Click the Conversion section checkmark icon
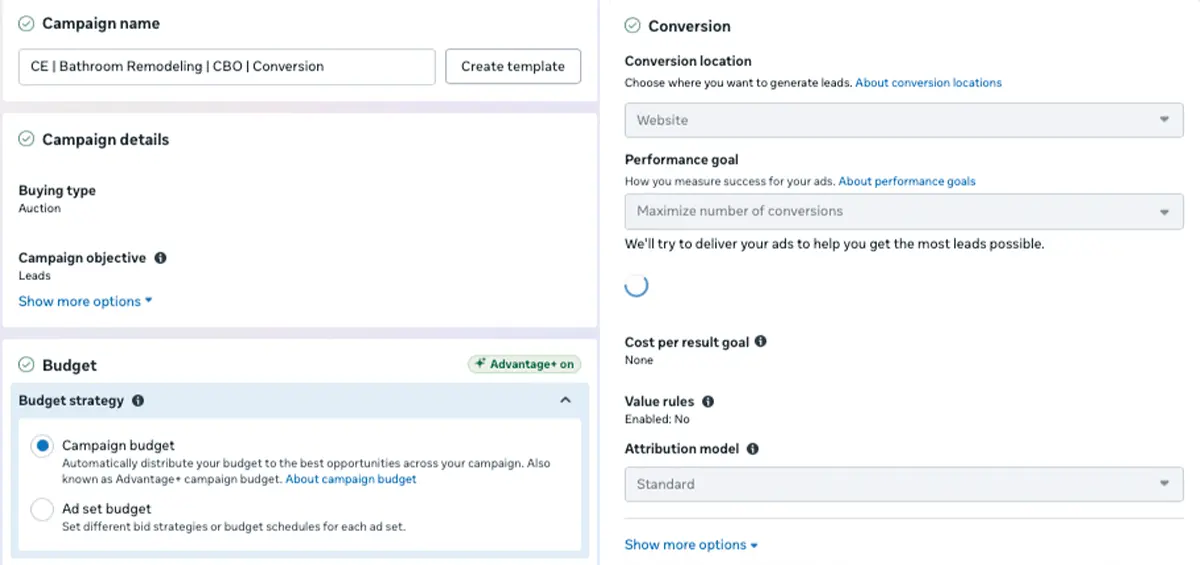Viewport: 1200px width, 565px height. pyautogui.click(x=632, y=26)
